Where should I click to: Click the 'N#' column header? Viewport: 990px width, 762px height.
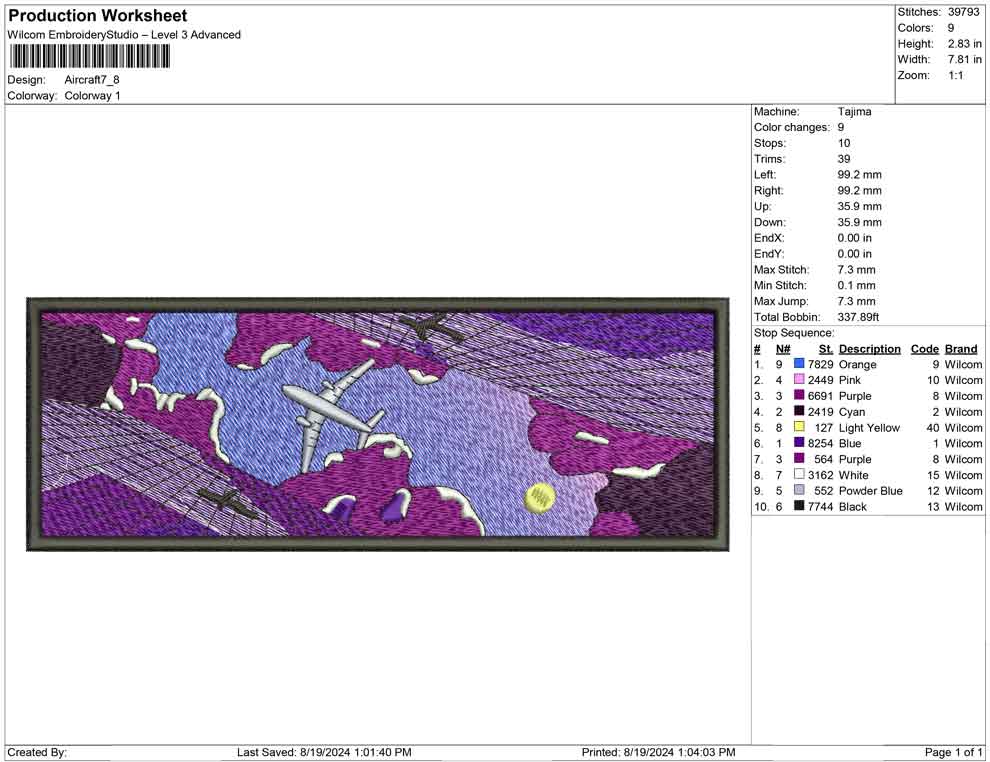point(783,349)
